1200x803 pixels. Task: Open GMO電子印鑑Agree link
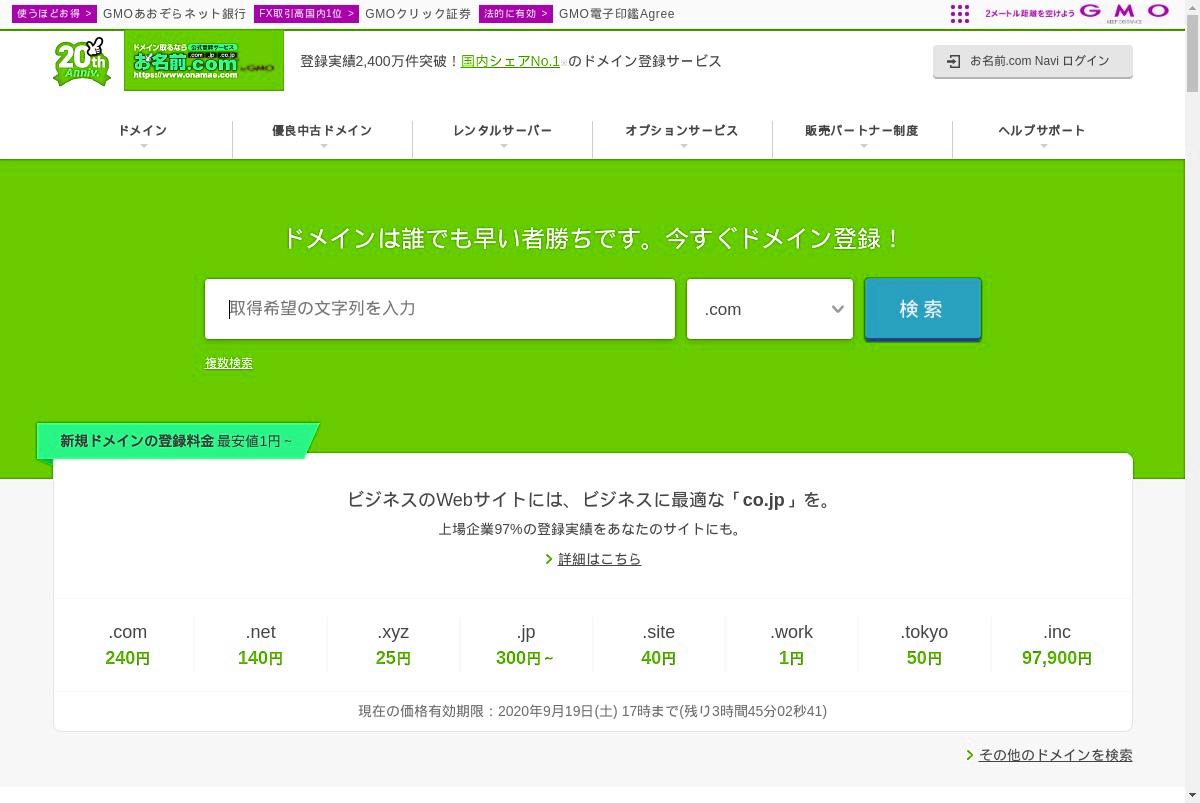pyautogui.click(x=617, y=14)
